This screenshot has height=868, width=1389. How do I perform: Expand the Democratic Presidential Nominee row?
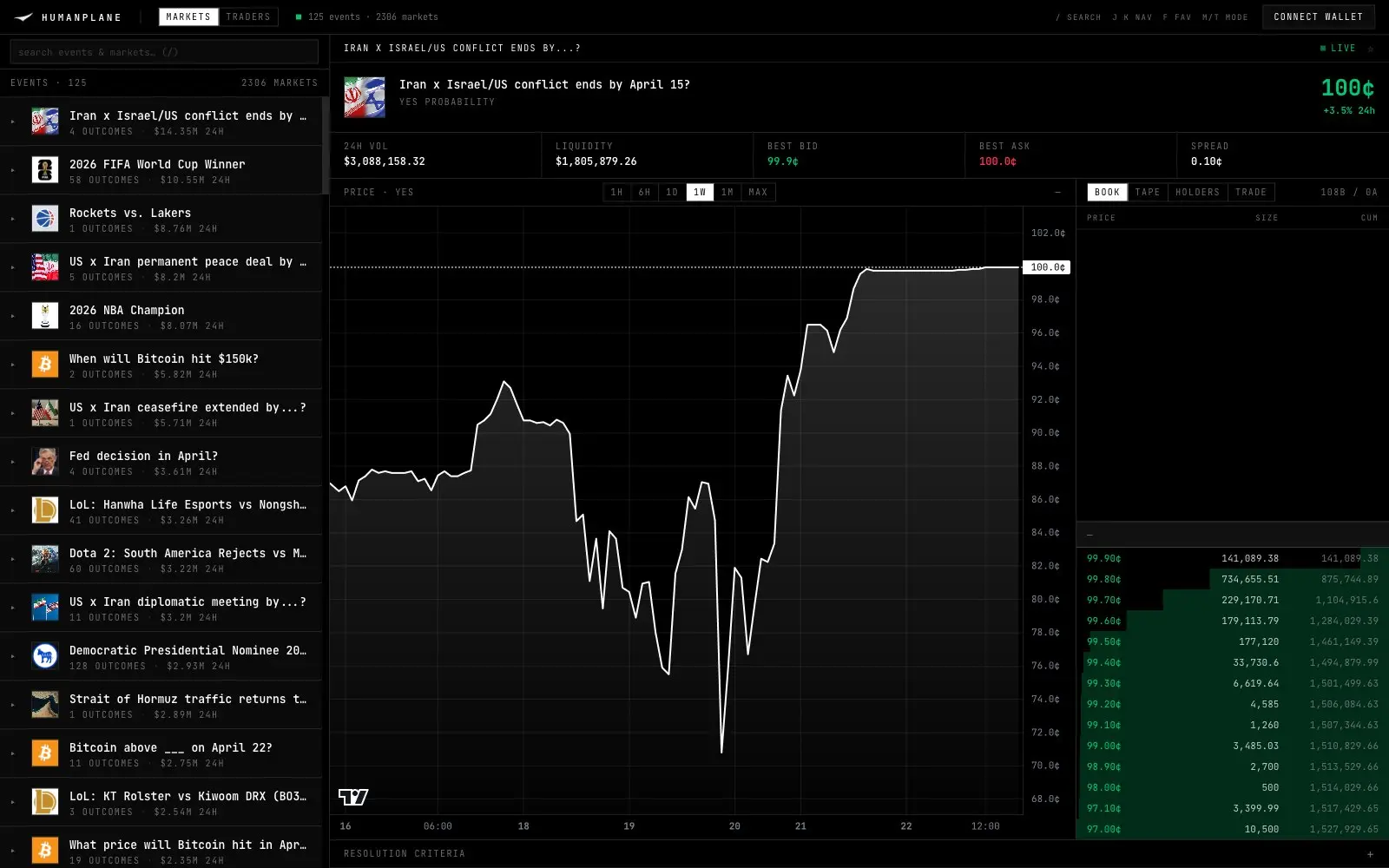click(13, 656)
